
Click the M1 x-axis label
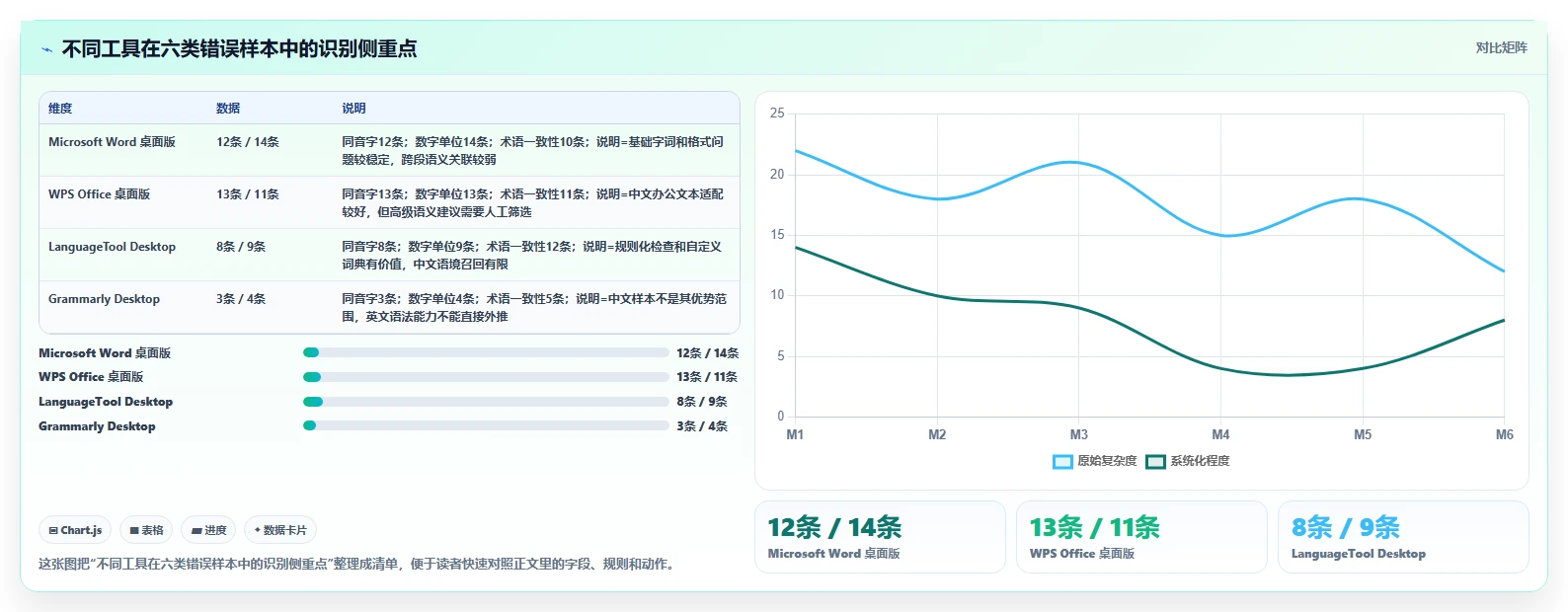[795, 435]
